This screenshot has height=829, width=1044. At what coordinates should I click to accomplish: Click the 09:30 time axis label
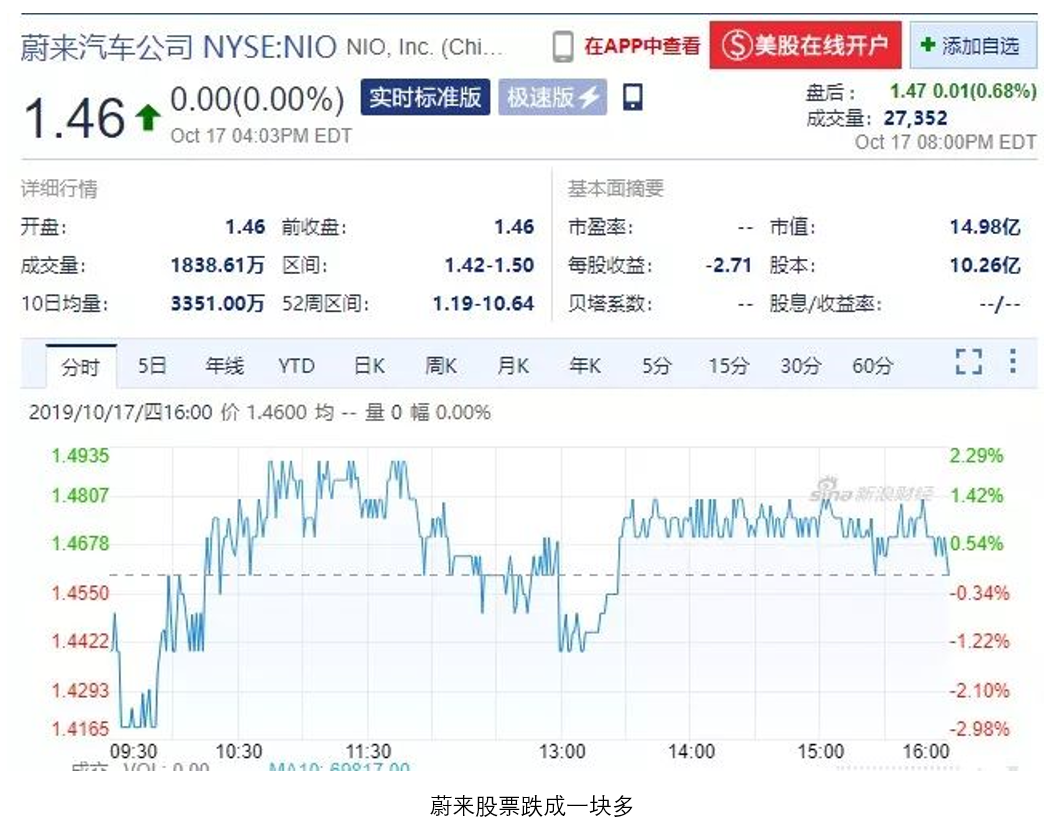tap(133, 752)
